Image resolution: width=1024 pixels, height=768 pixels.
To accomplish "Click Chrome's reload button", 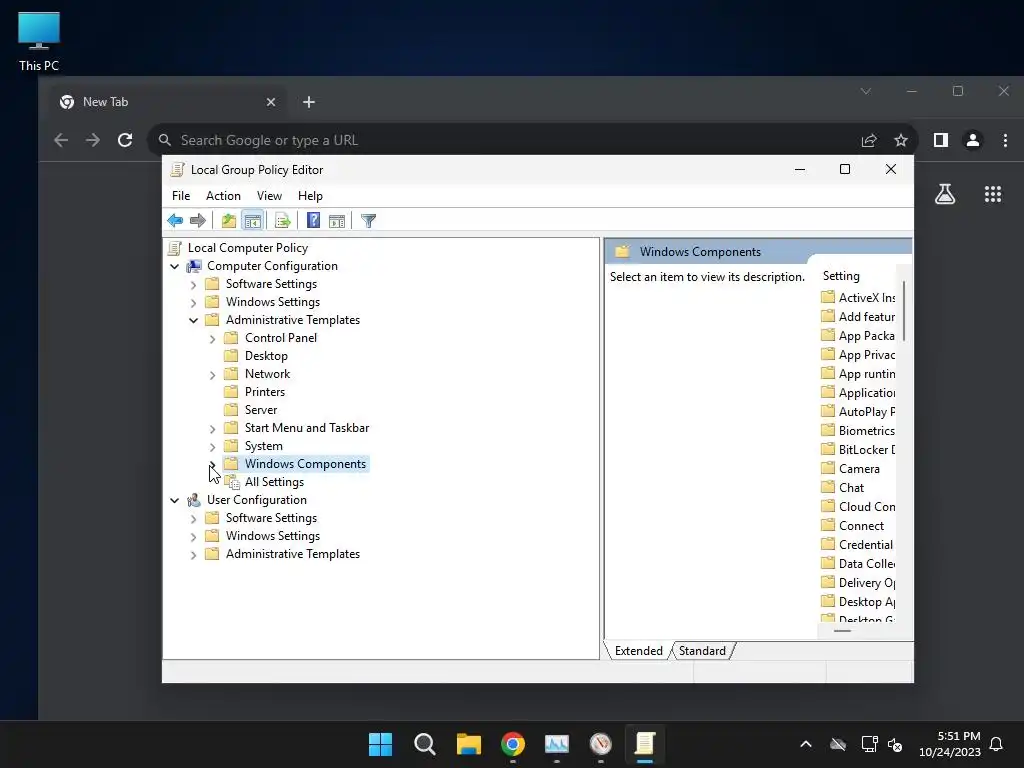I will tap(125, 140).
